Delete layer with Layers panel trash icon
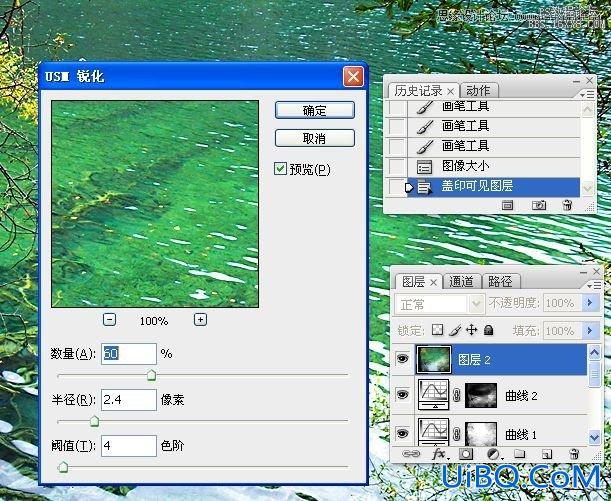Screen dimensions: 611x501 pyautogui.click(x=574, y=454)
